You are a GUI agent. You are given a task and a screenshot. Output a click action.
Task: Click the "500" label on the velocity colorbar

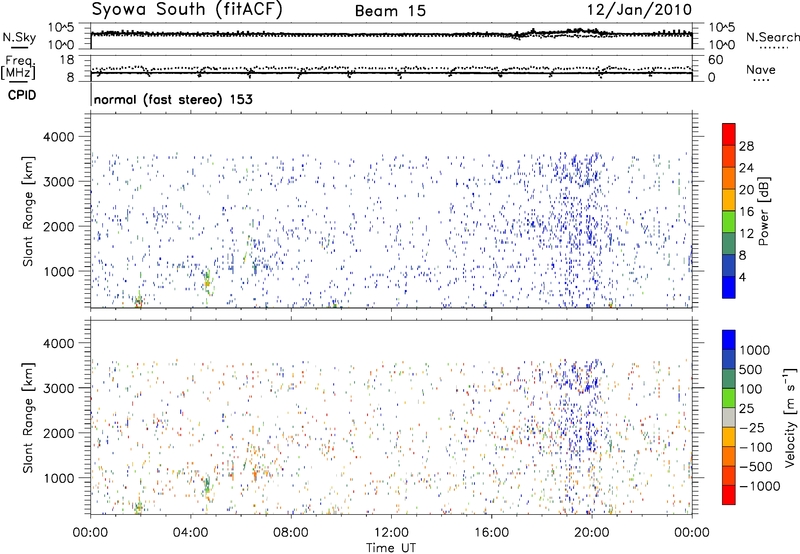(x=751, y=369)
